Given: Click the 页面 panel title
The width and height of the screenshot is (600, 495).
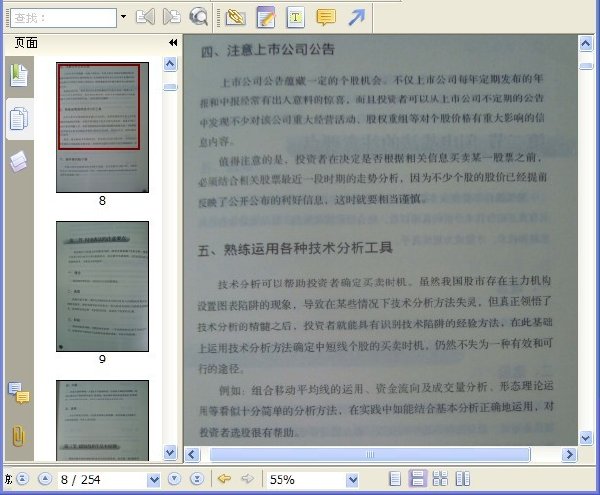Looking at the screenshot, I should (26, 42).
